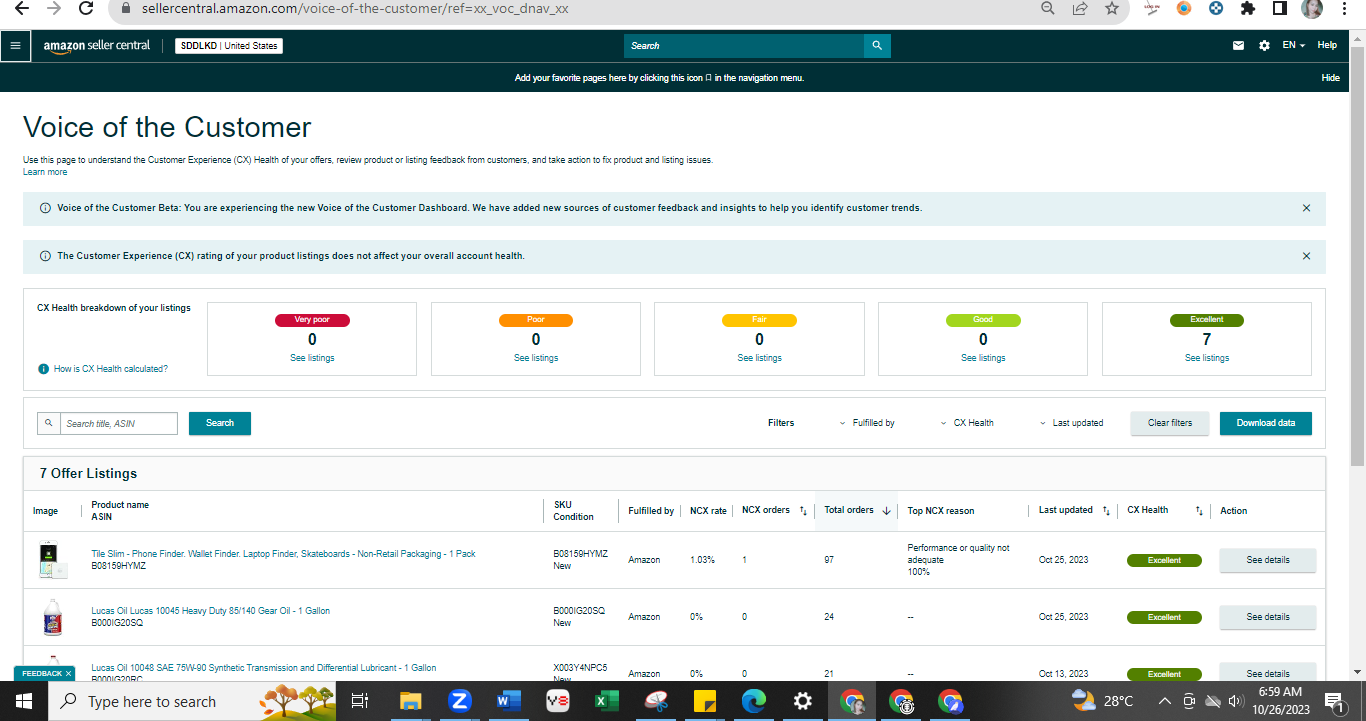Click the Very poor red badge
Viewport: 1366px width, 721px height.
[x=312, y=320]
